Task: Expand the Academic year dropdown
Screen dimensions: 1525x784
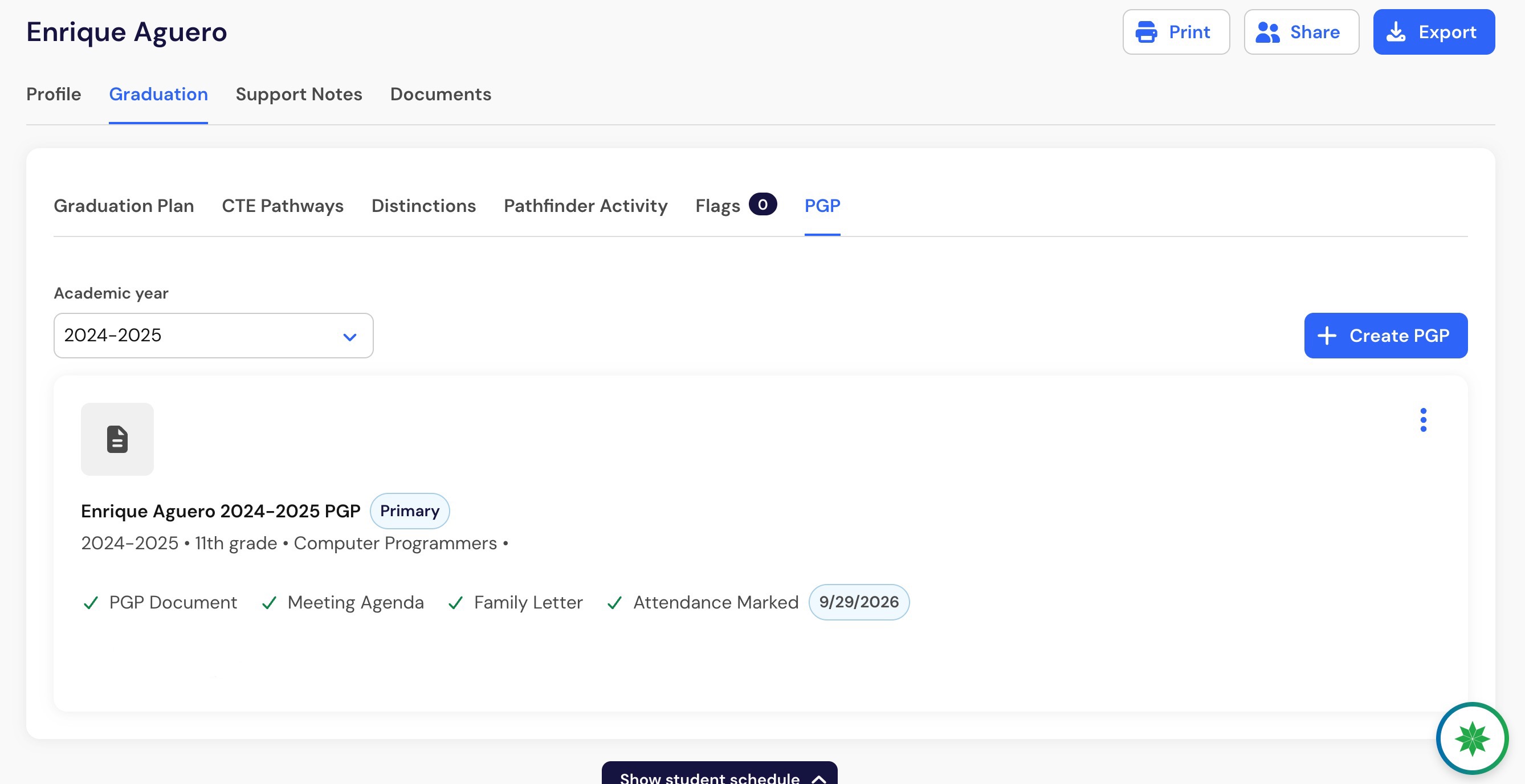Action: [213, 336]
